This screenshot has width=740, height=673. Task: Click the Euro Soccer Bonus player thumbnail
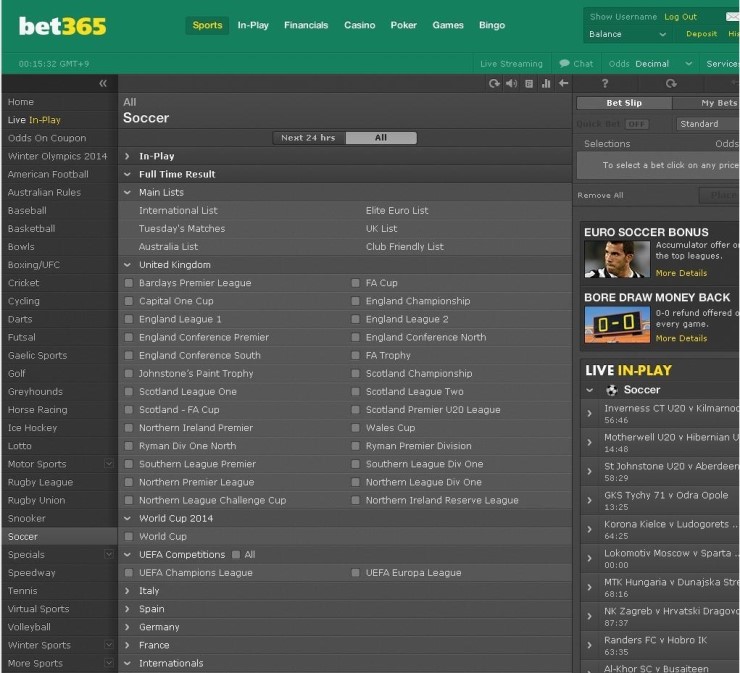coord(617,259)
